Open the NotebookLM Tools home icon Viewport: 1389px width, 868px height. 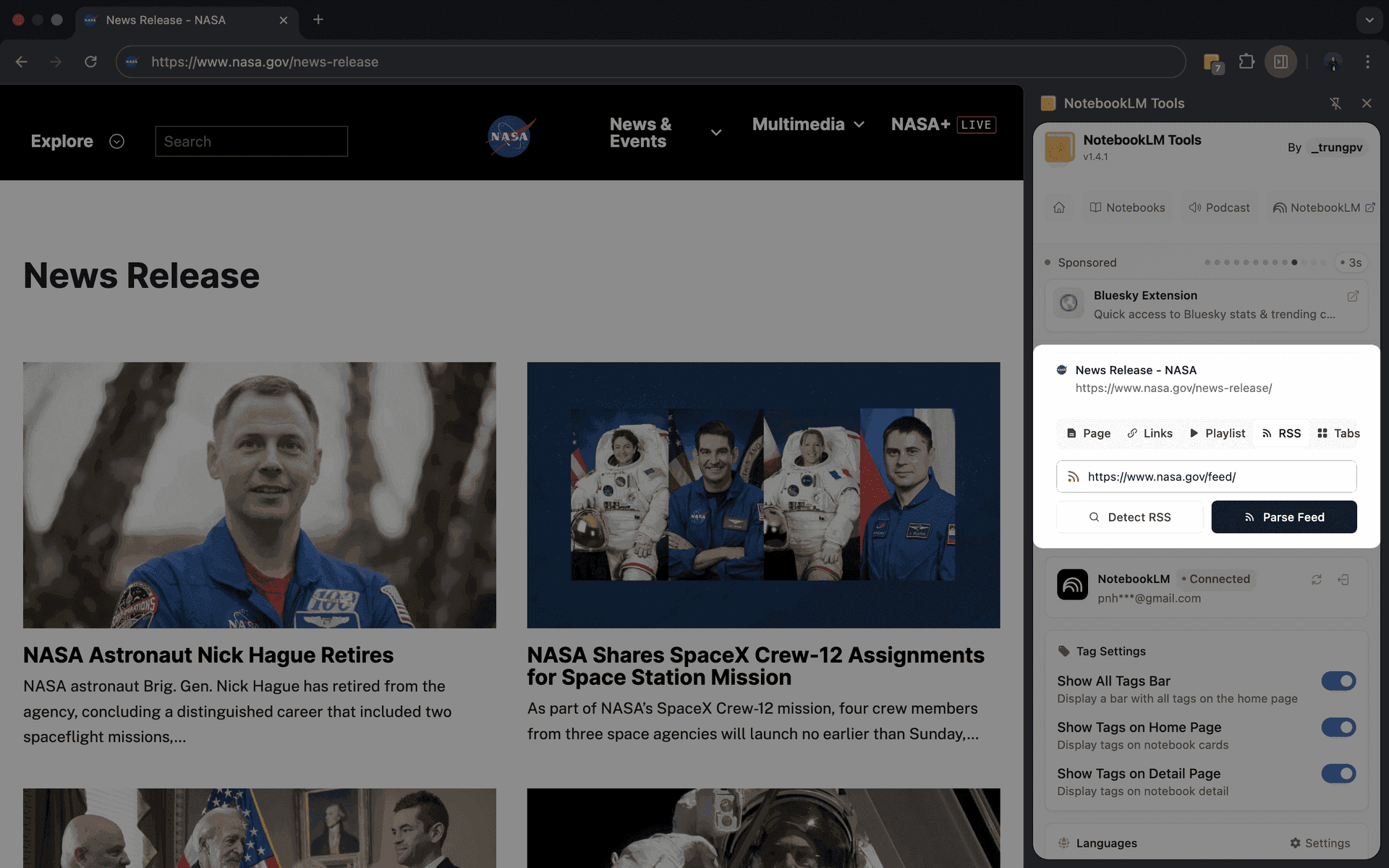coord(1059,208)
